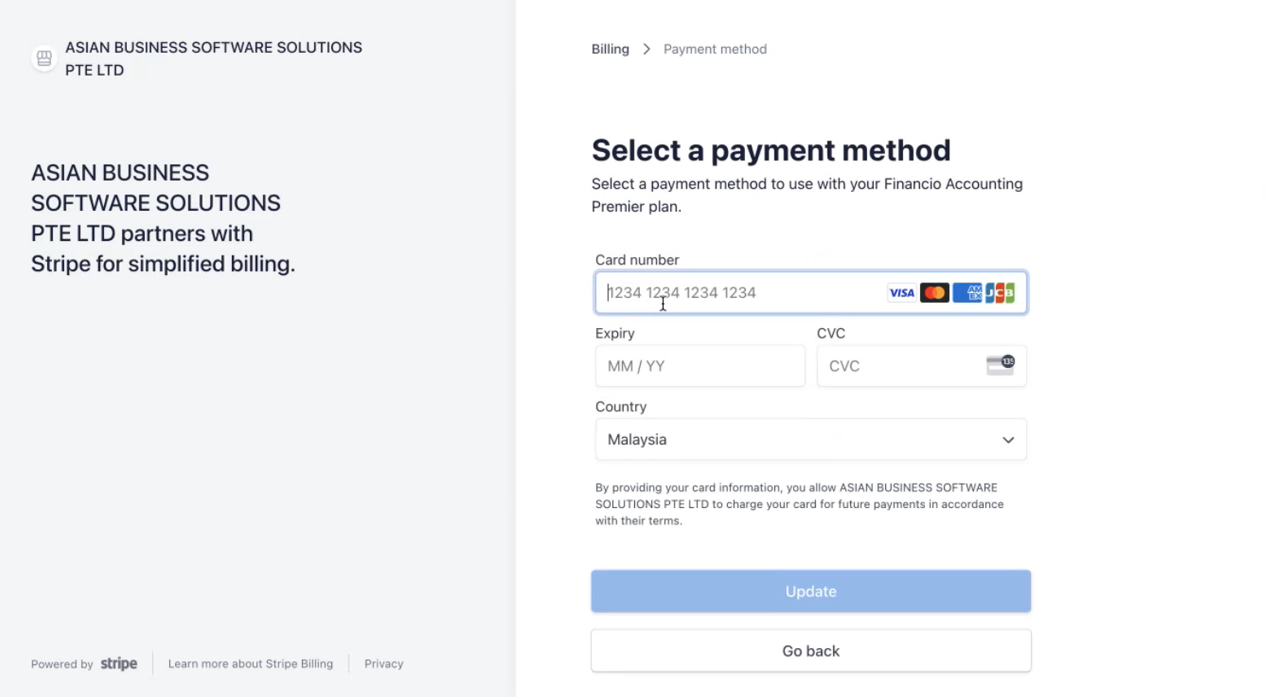Click the CVC card hint icon

(1000, 365)
